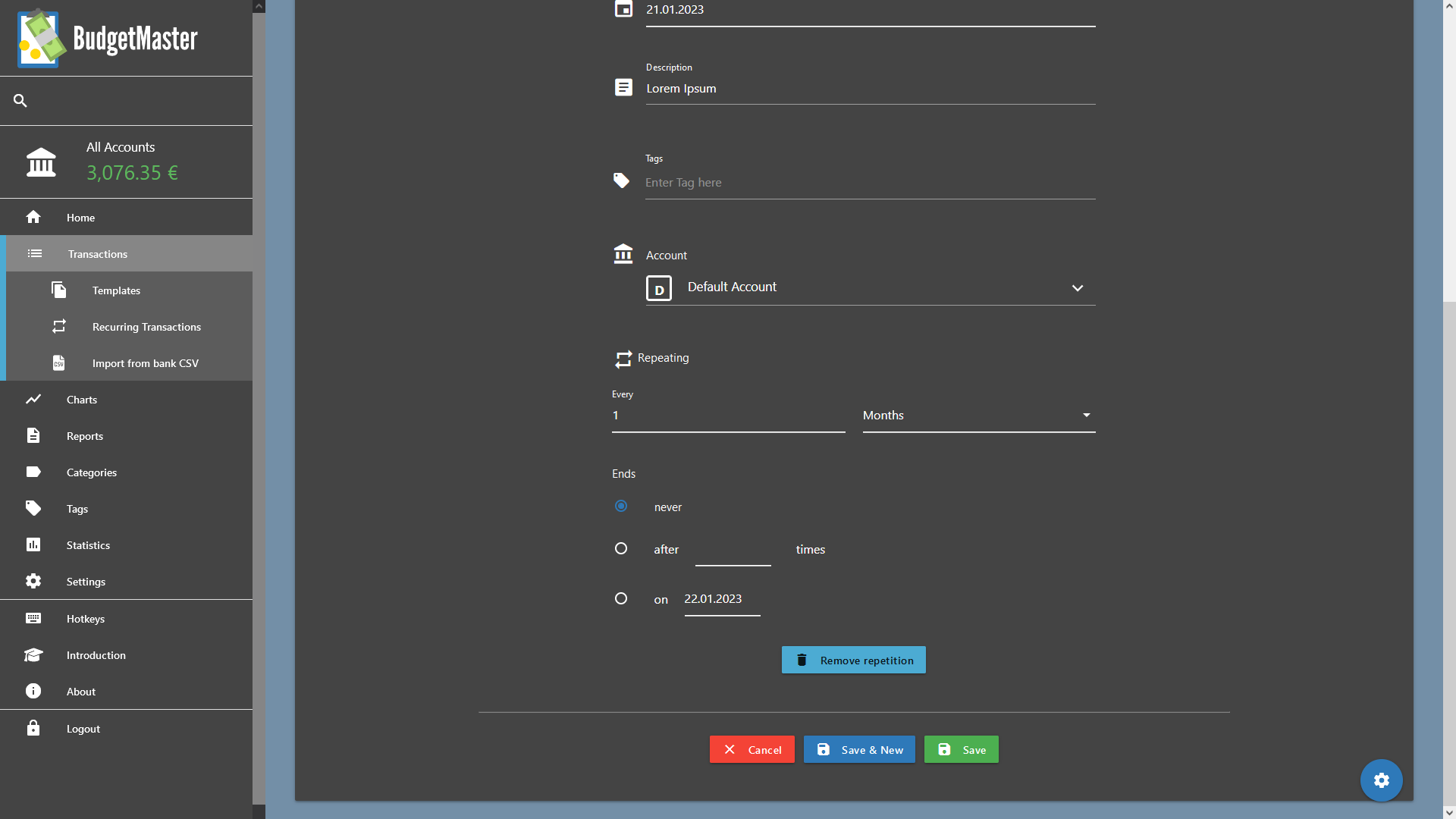Select the 'on' date radio button

click(x=621, y=598)
